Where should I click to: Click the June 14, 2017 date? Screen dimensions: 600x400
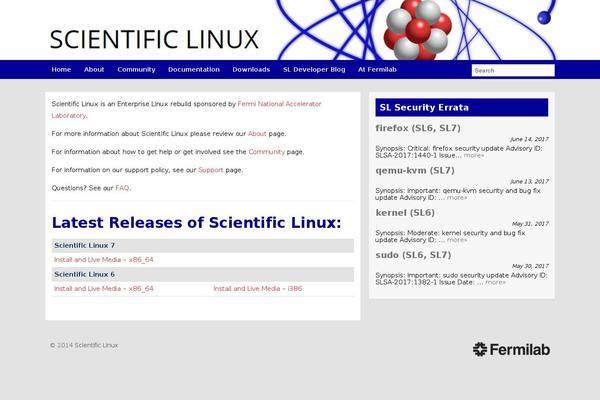529,139
